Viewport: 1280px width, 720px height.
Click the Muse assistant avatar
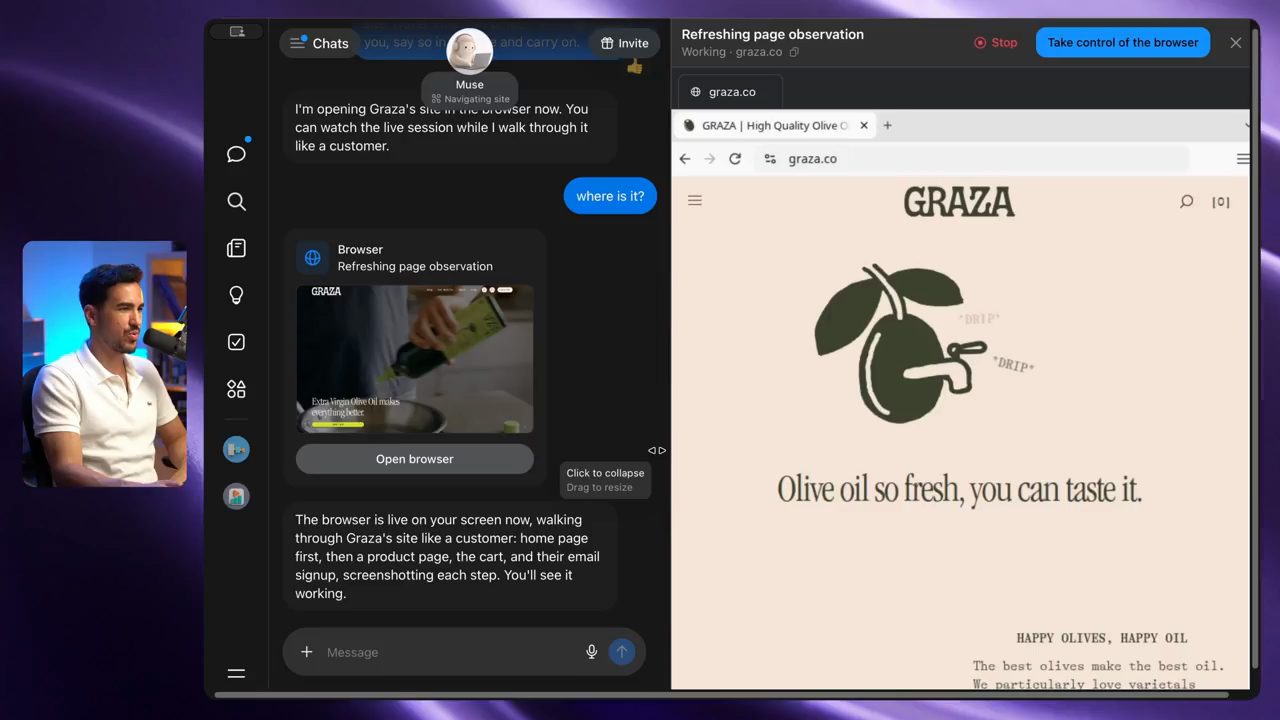click(x=469, y=51)
